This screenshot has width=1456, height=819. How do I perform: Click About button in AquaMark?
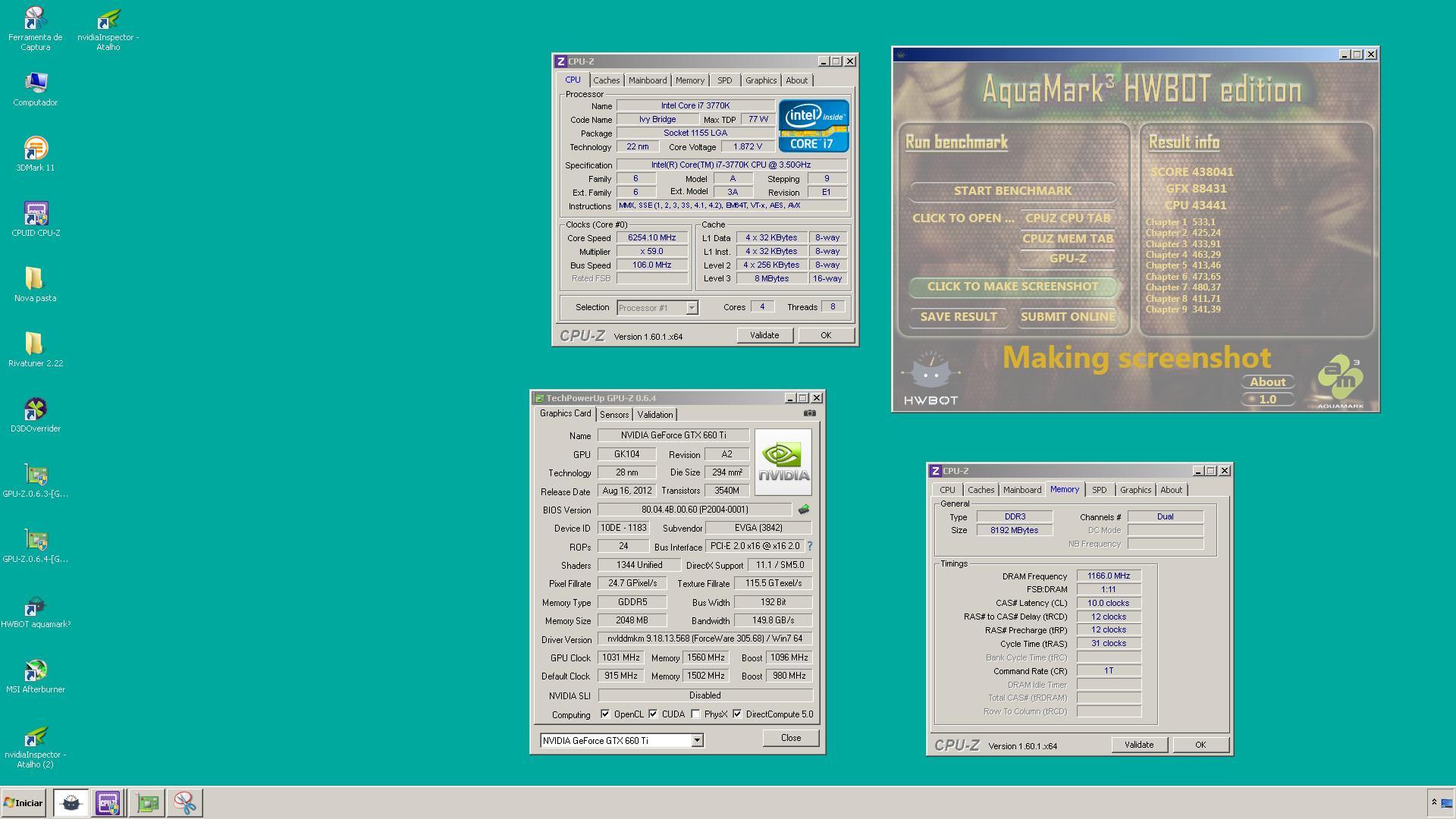coord(1267,382)
